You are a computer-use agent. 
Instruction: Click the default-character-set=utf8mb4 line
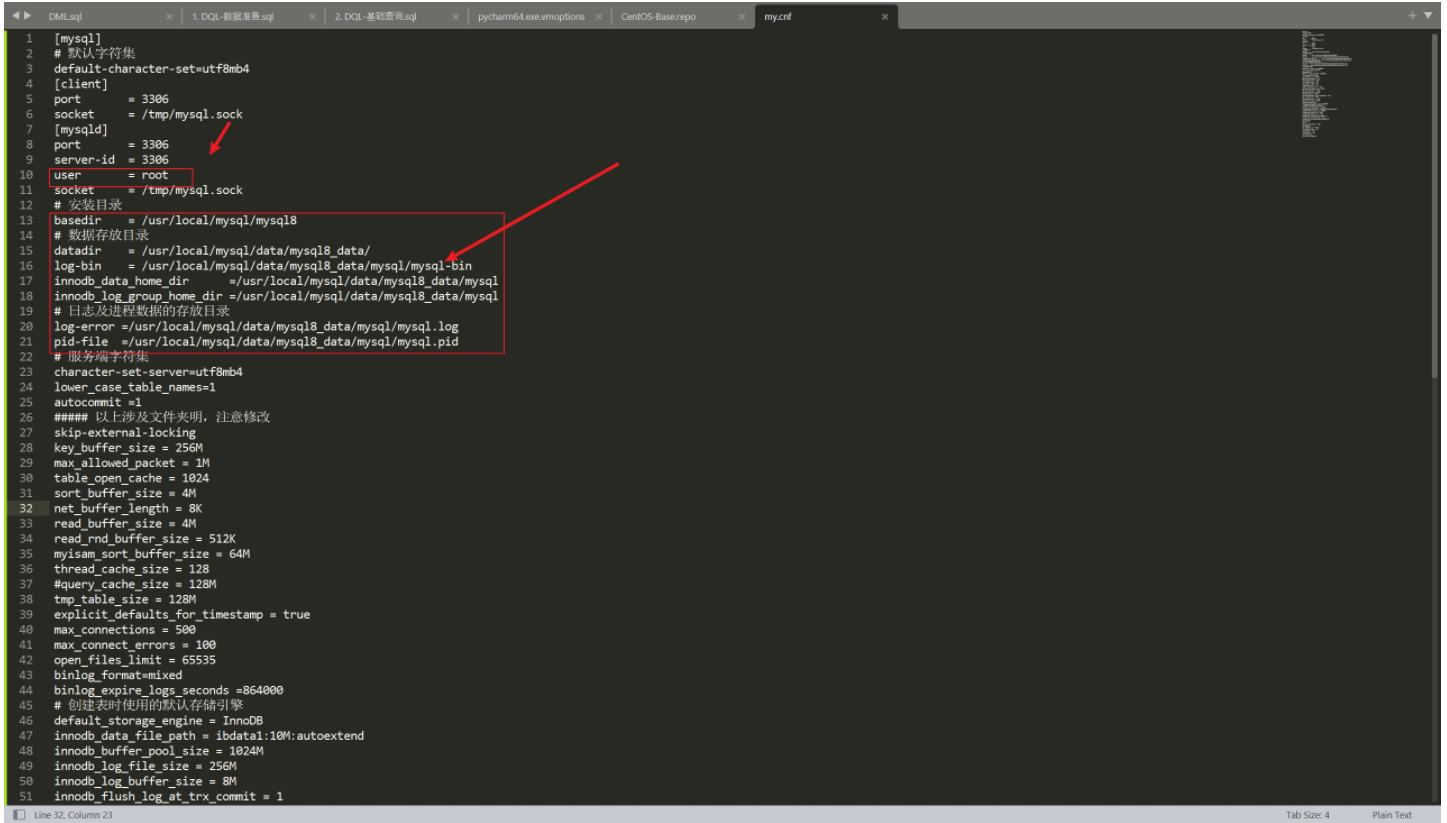(x=152, y=69)
